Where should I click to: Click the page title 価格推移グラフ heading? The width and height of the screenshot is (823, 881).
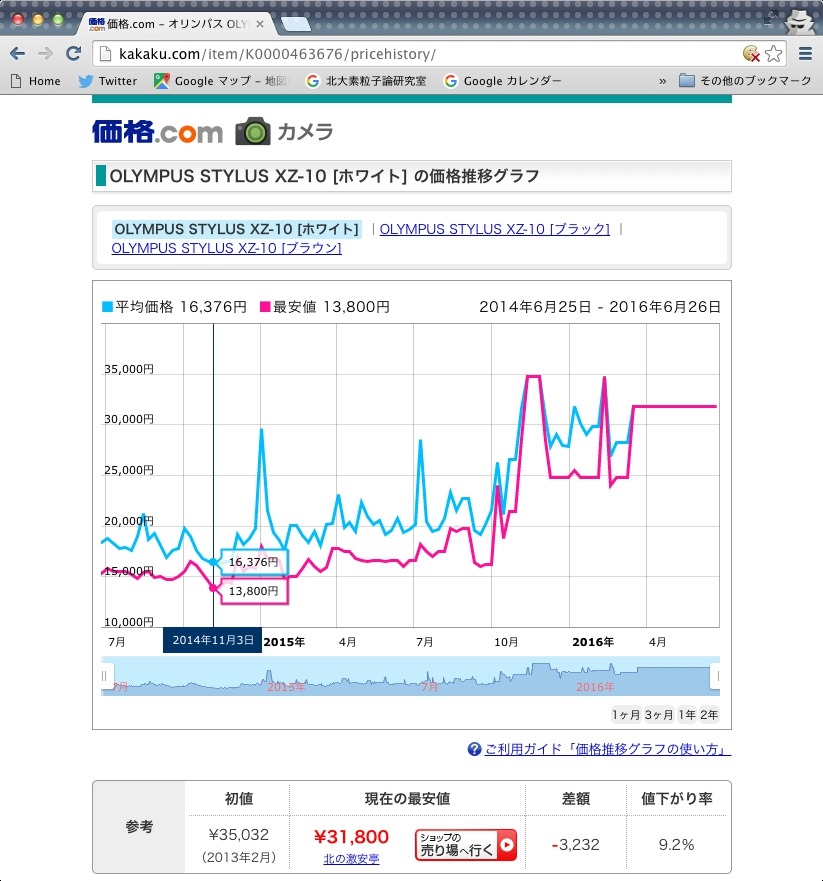click(325, 176)
